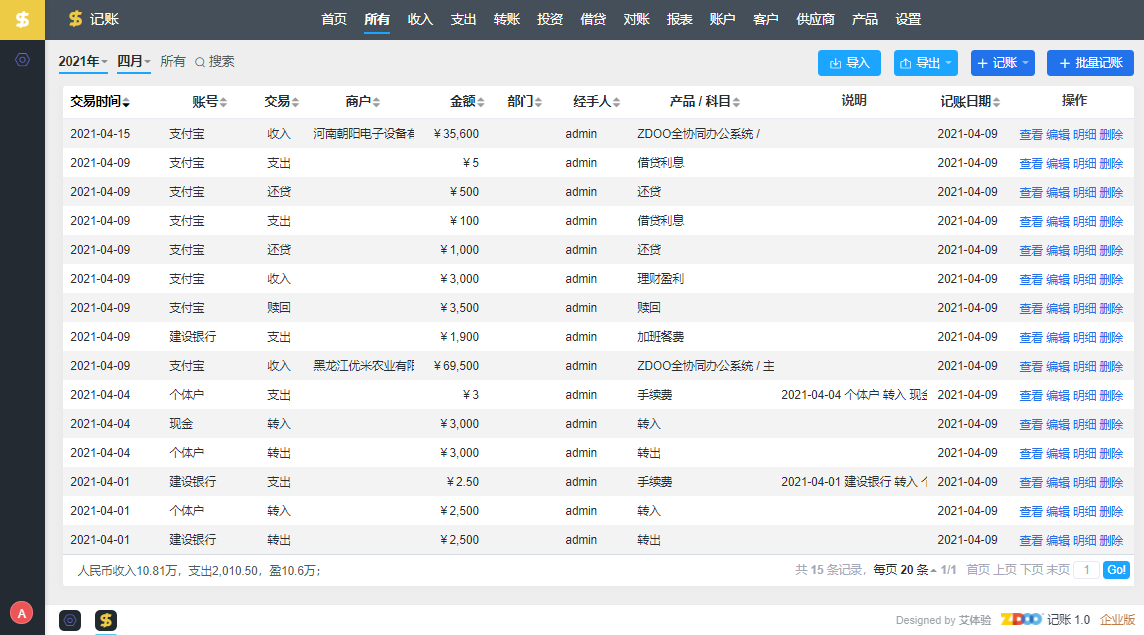Click the search magnifier icon

200,62
